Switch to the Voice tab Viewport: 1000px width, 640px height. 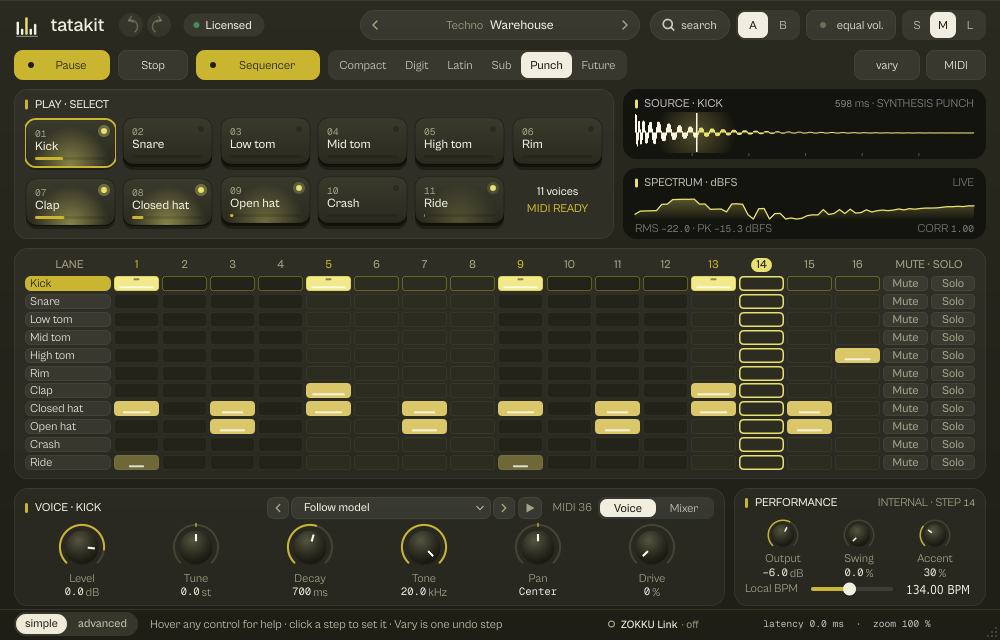pos(628,508)
